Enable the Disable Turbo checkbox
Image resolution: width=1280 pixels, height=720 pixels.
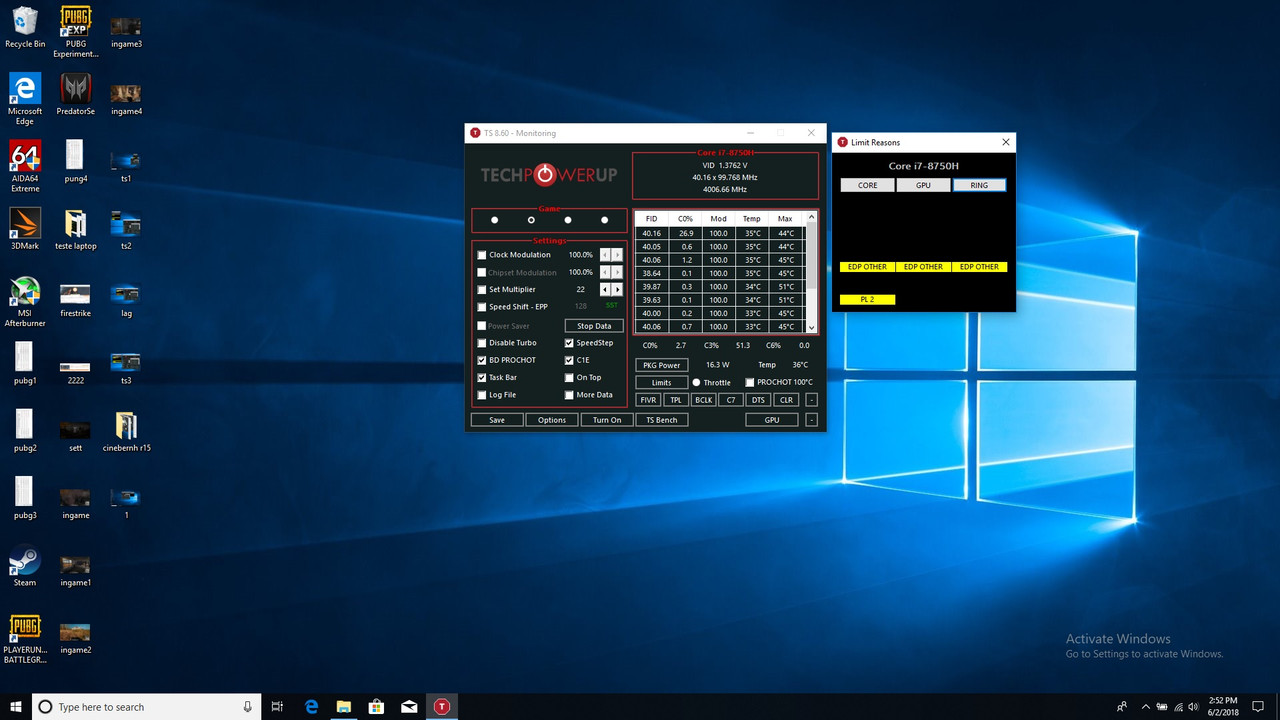482,343
